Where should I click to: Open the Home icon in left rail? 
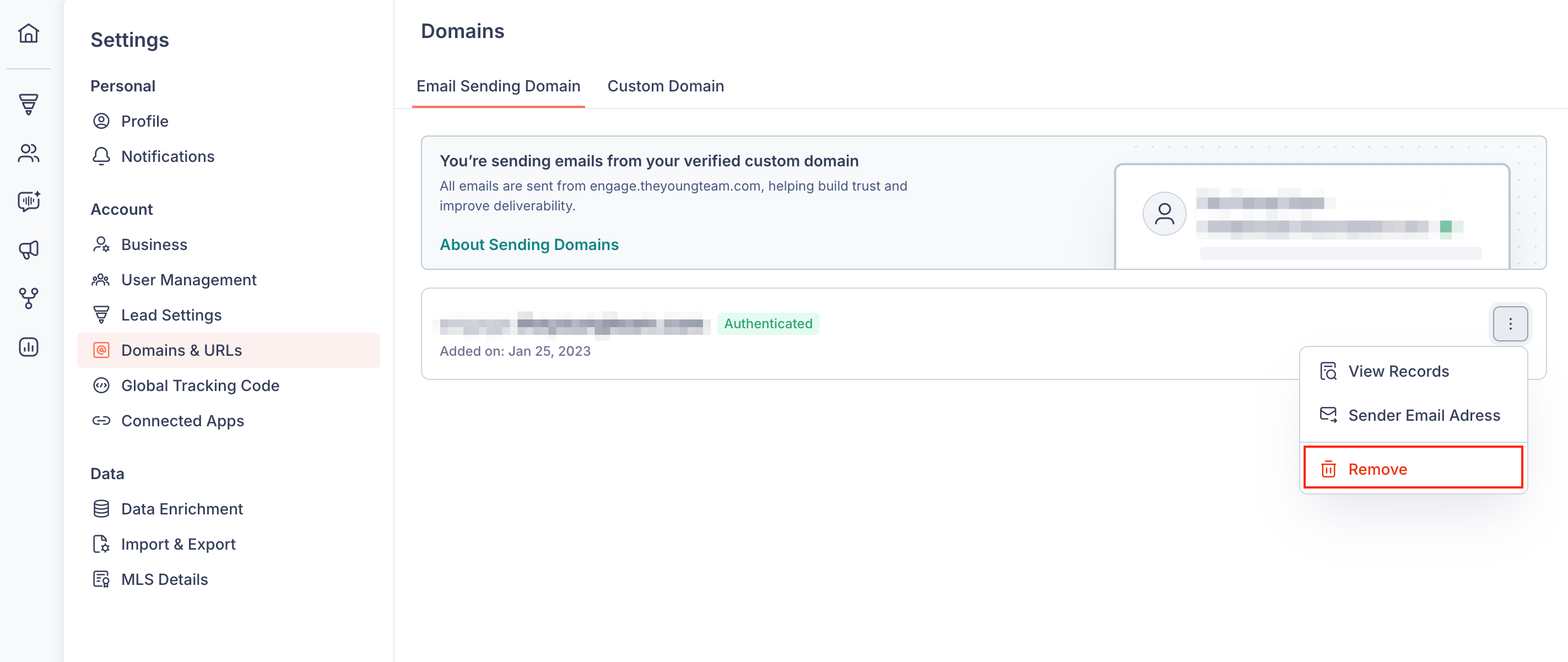[29, 33]
